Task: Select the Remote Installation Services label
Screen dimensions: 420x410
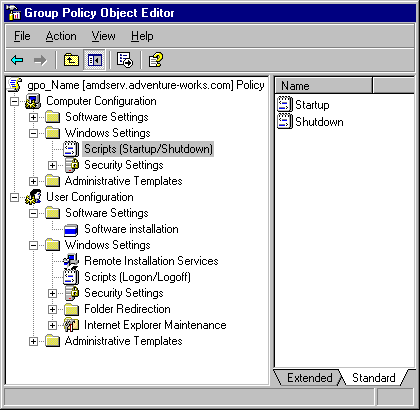Action: pyautogui.click(x=151, y=261)
